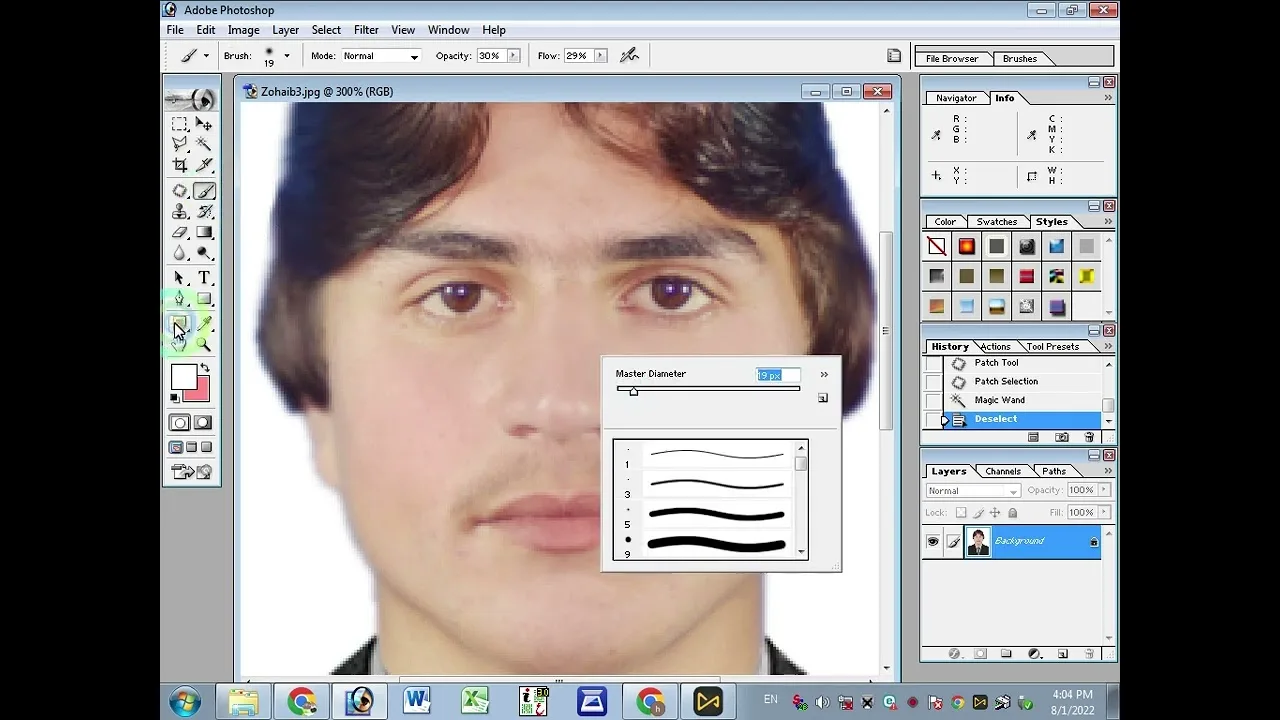
Task: Click the delete icon in the History palette
Action: click(x=1088, y=437)
